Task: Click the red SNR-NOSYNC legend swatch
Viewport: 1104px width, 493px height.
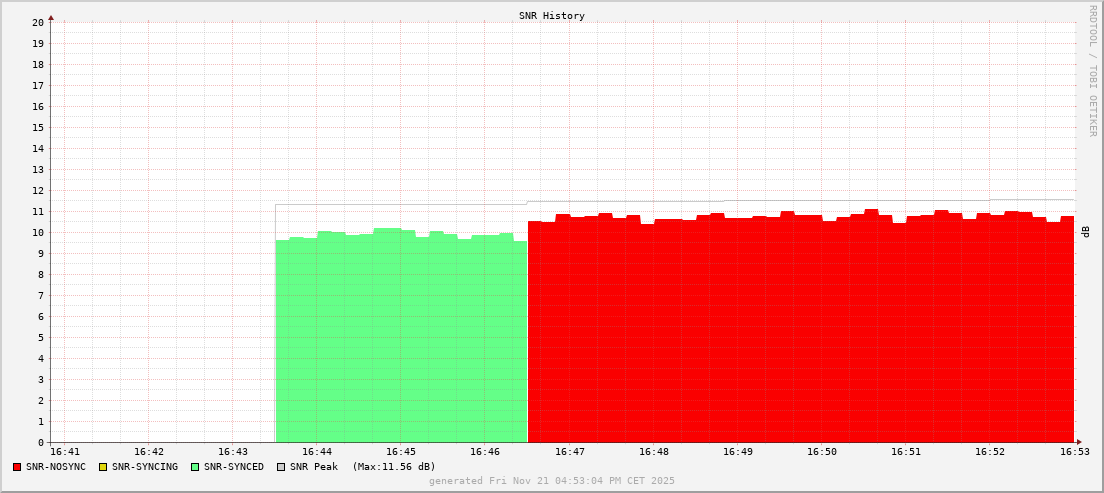Action: 17,467
